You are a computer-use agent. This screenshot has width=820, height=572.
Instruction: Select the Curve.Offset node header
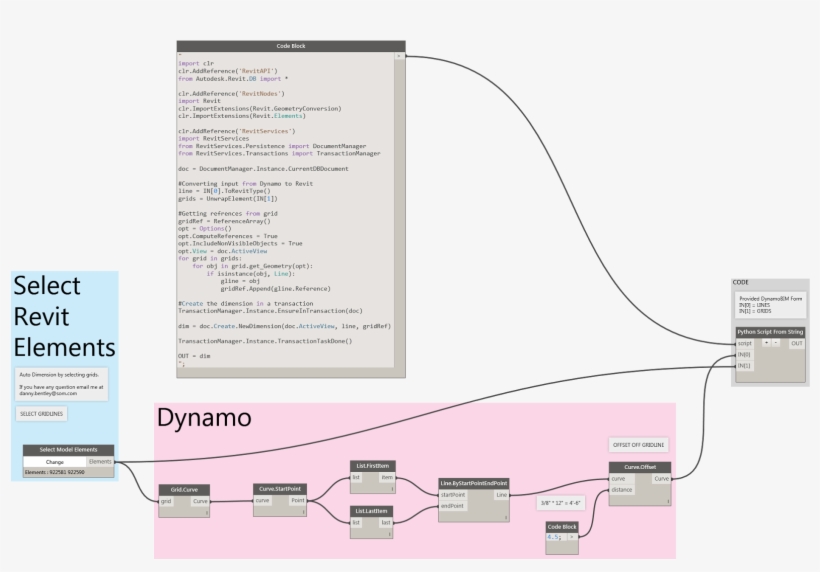point(640,467)
